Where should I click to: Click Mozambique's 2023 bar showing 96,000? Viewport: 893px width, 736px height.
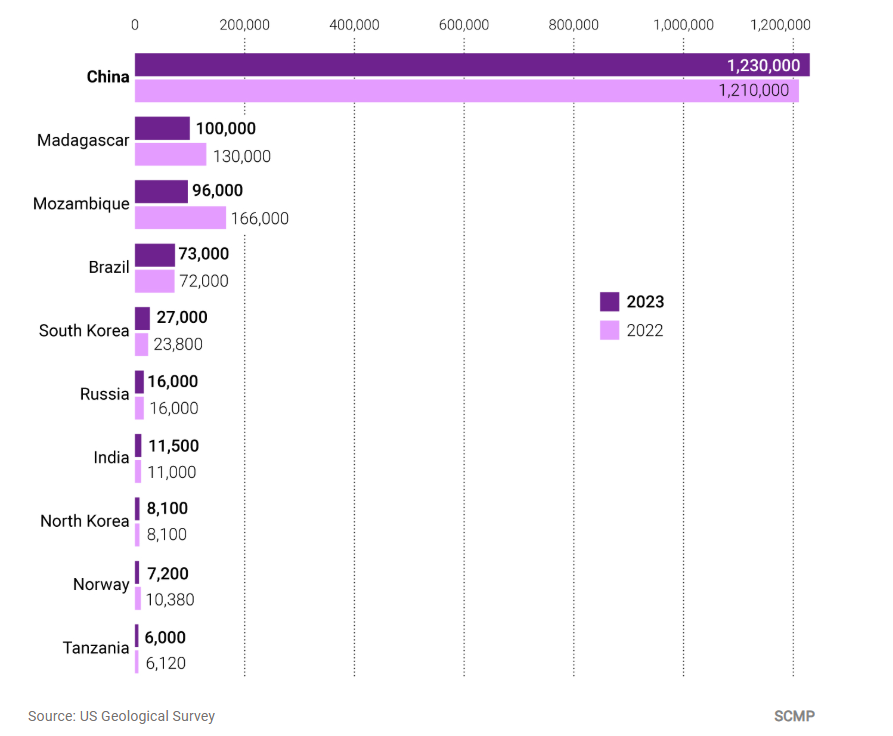coord(161,191)
